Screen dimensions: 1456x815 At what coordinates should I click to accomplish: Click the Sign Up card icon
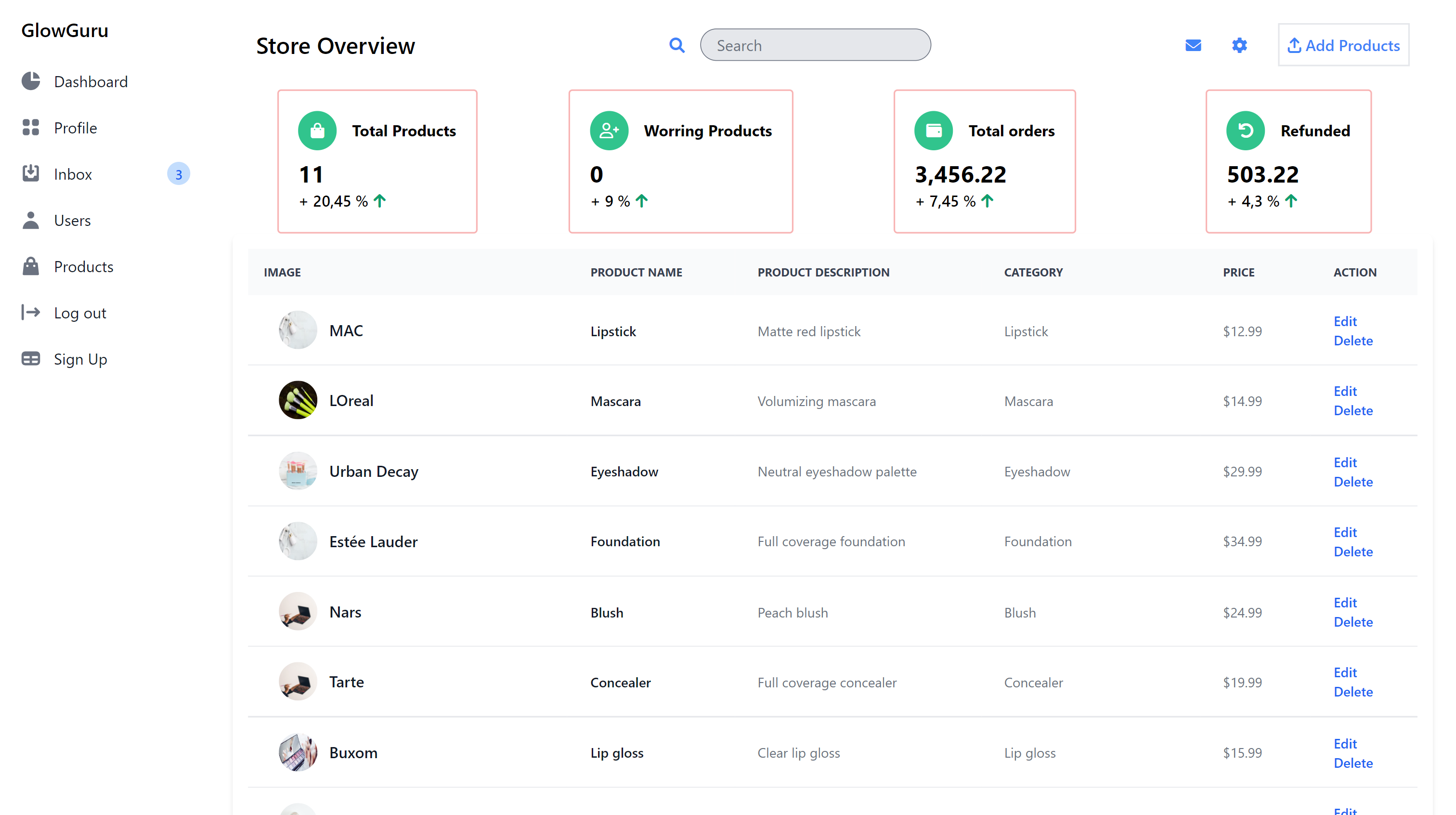point(31,358)
